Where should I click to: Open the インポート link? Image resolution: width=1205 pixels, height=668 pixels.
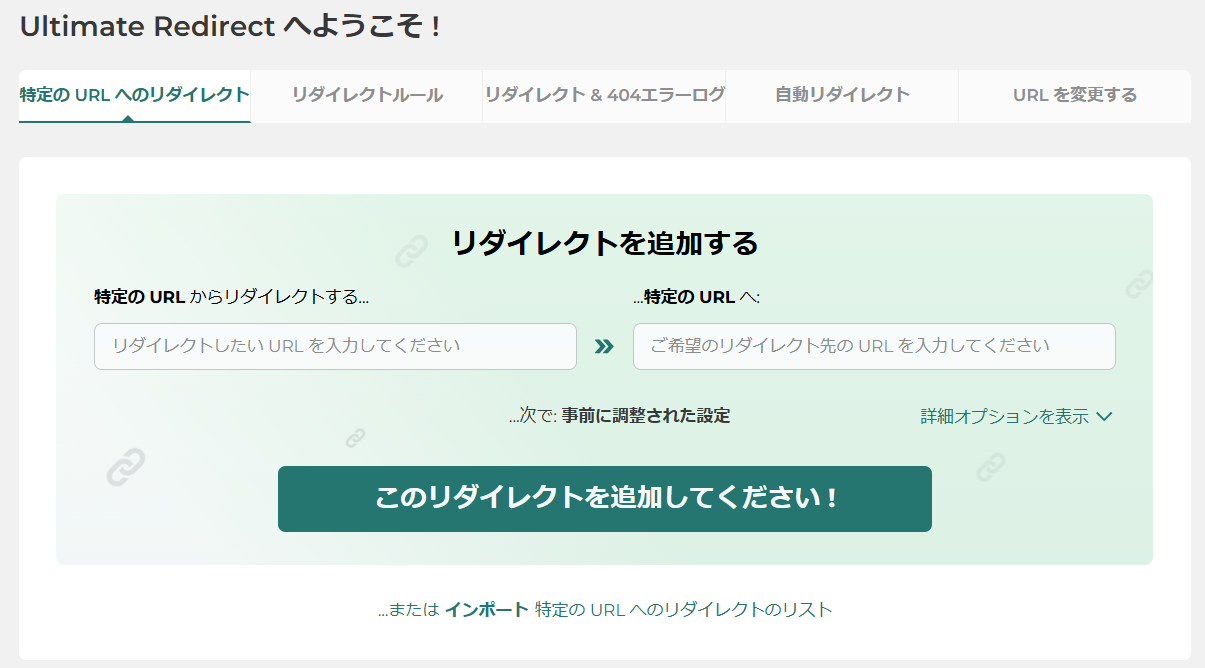(x=486, y=609)
